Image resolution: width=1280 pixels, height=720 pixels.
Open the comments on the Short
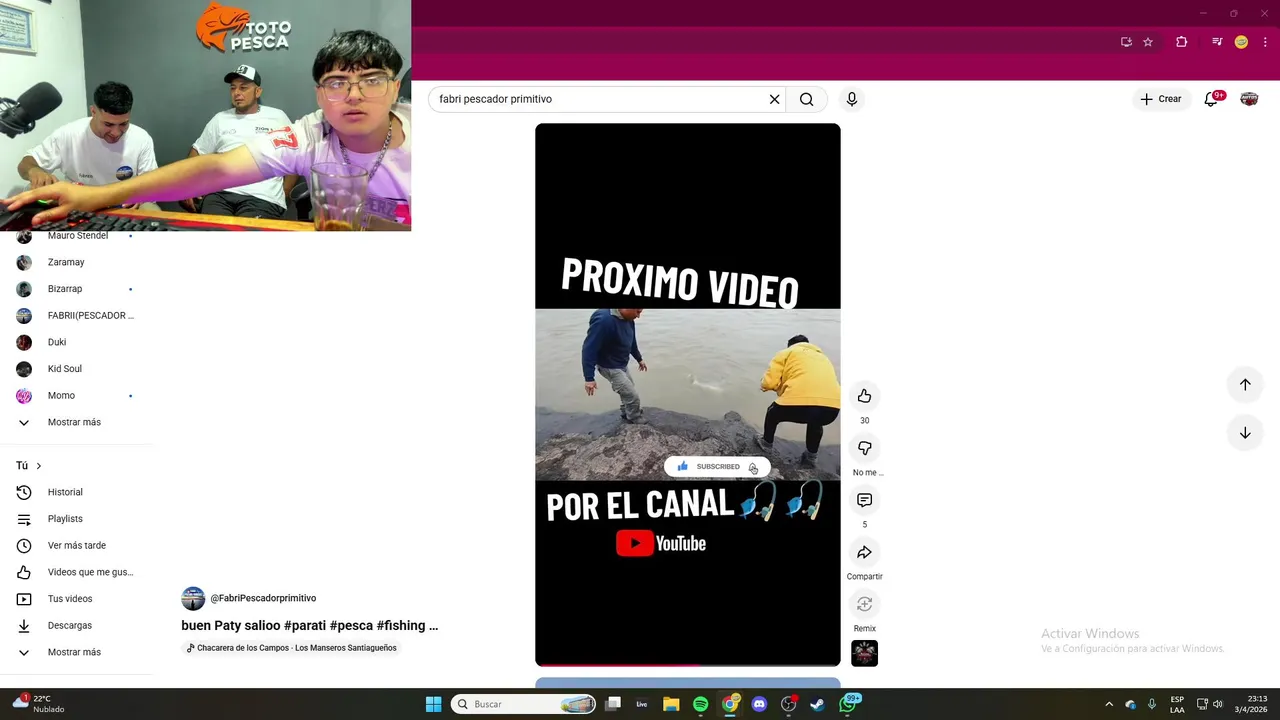(864, 500)
